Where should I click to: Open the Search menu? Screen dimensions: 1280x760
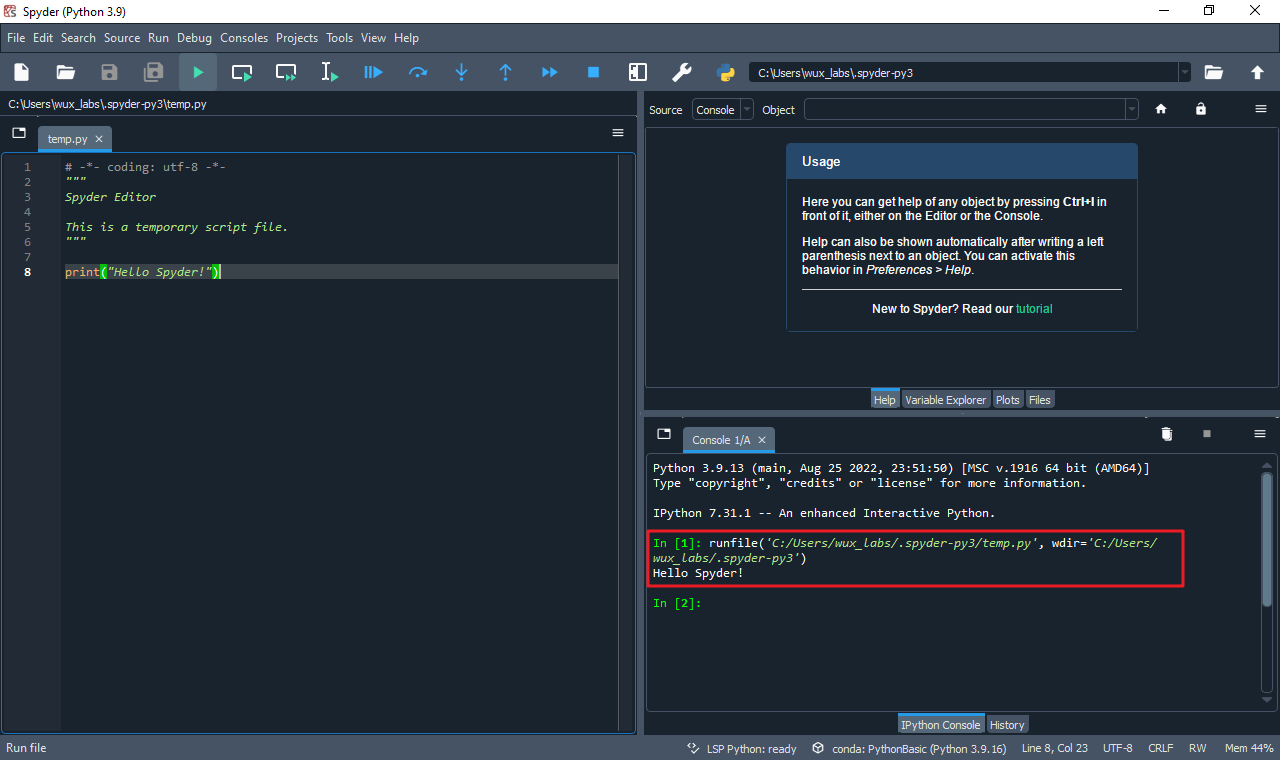[78, 38]
